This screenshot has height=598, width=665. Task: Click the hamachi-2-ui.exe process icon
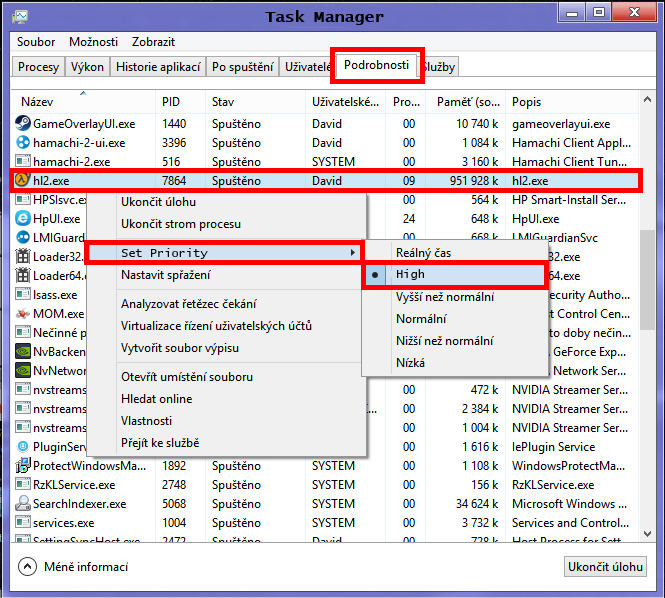(x=22, y=143)
